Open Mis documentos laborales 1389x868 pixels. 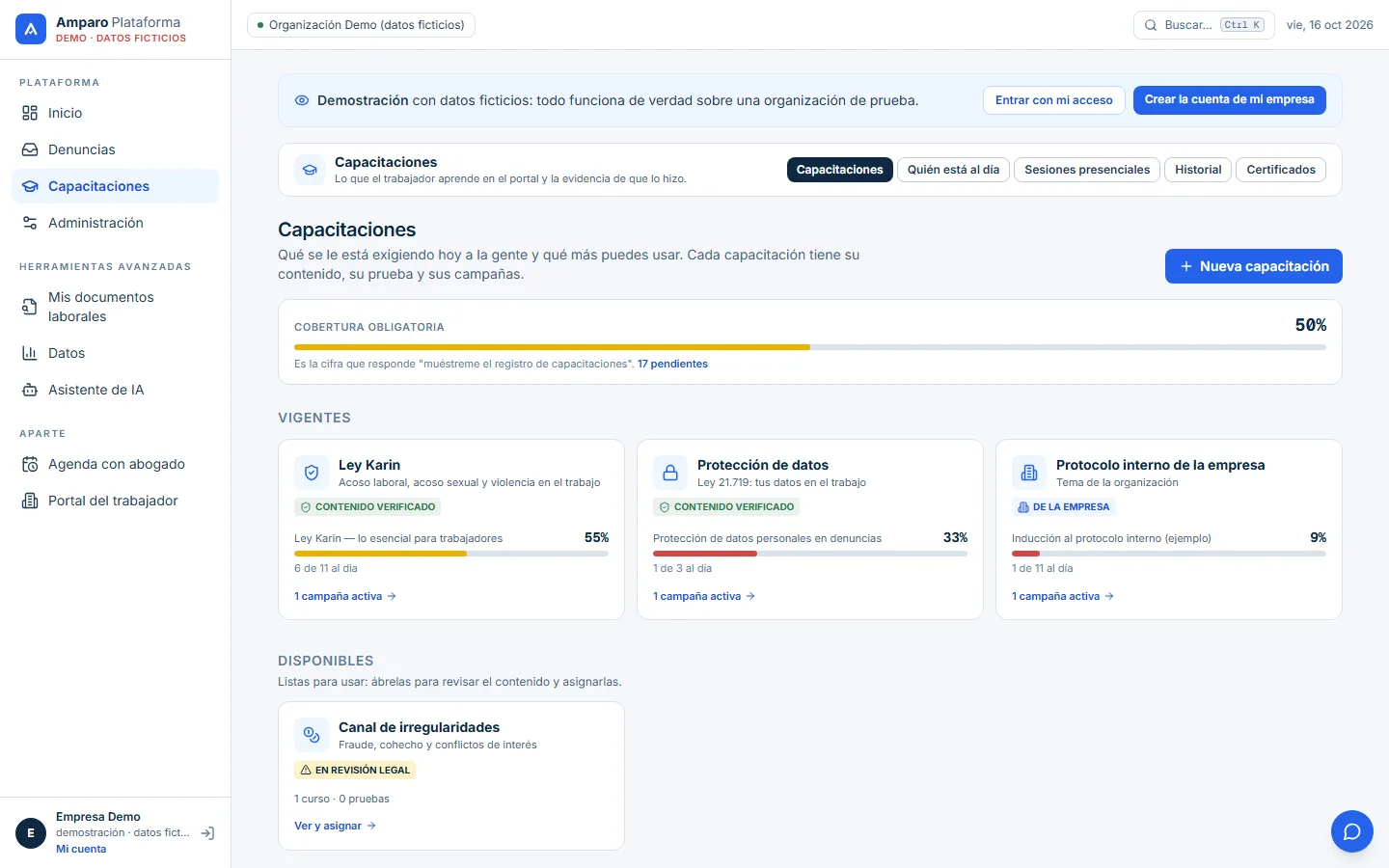pos(115,307)
